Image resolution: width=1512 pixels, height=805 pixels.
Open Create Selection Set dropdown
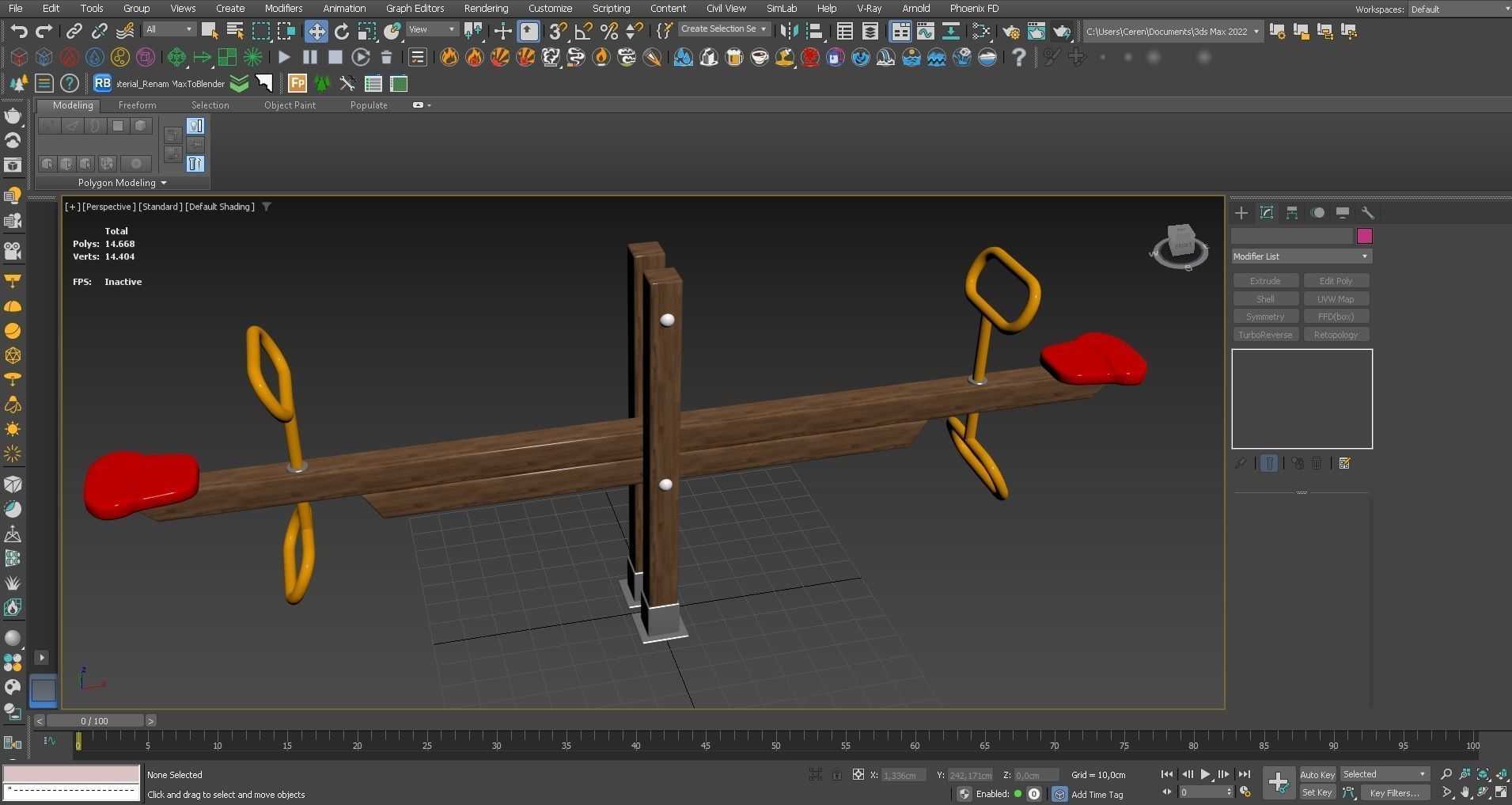click(x=724, y=29)
